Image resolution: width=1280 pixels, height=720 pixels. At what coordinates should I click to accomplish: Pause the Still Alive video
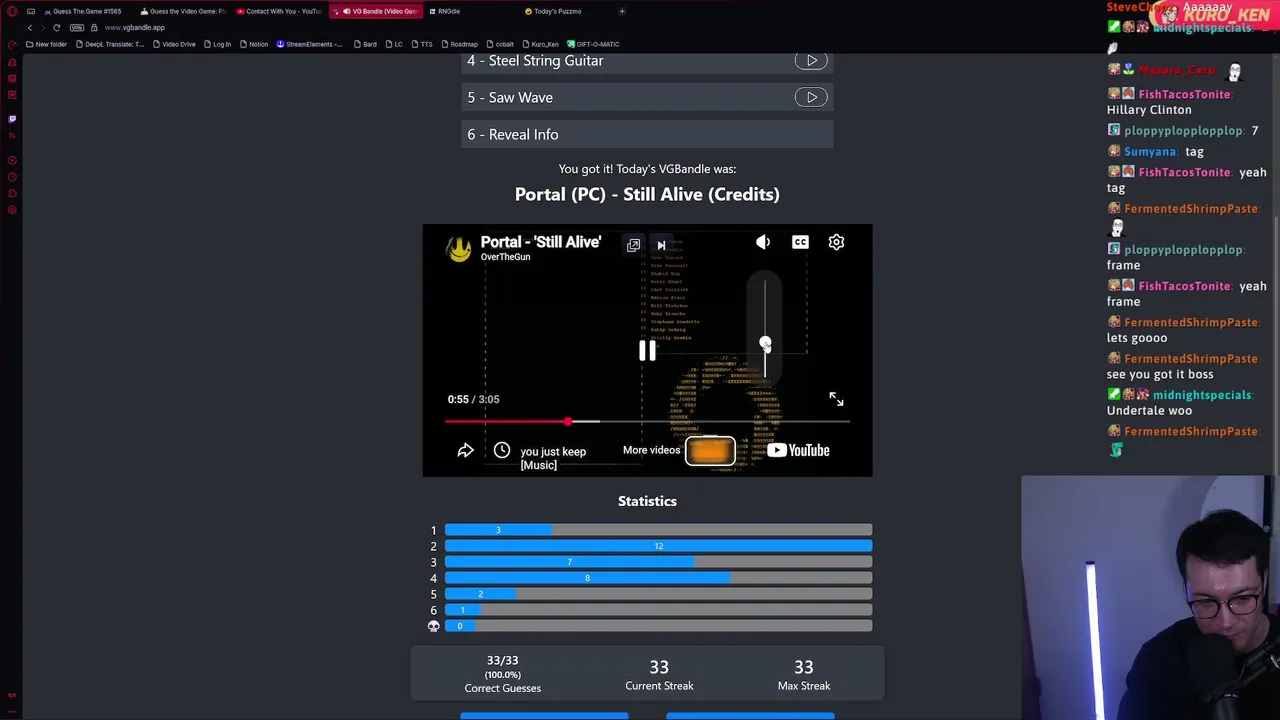click(647, 350)
